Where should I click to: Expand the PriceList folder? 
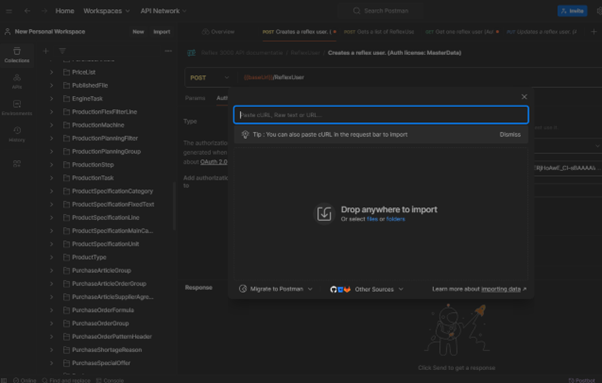click(x=51, y=72)
